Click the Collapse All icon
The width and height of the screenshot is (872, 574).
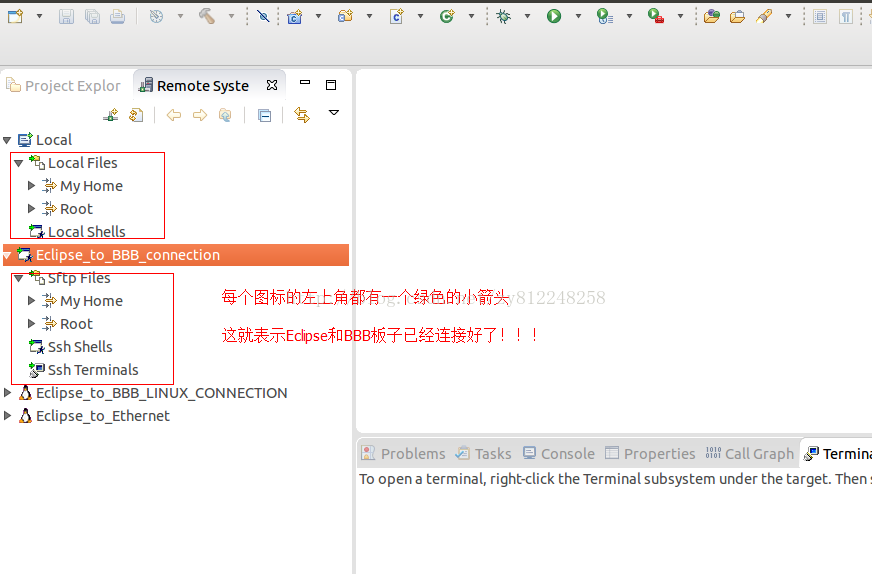[x=265, y=115]
